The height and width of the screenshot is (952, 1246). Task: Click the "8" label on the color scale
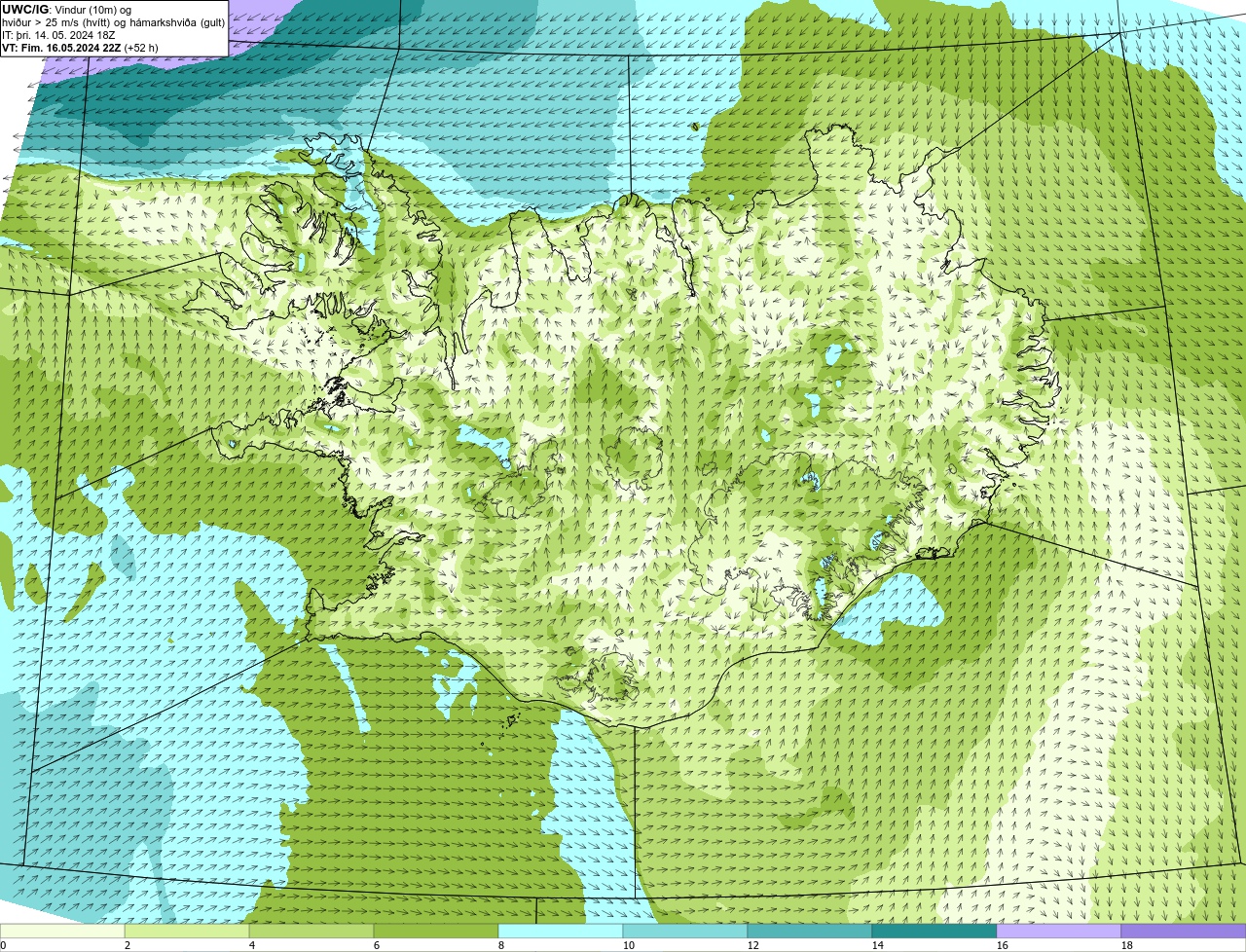(501, 945)
